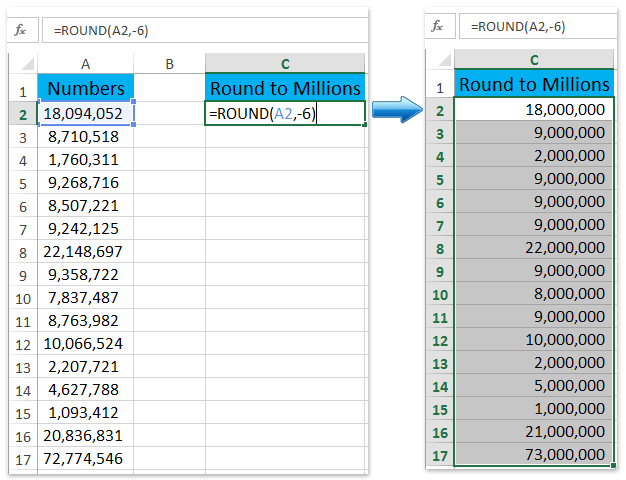Select column C header in left sheet
Image resolution: width=626 pixels, height=480 pixels.
click(285, 64)
